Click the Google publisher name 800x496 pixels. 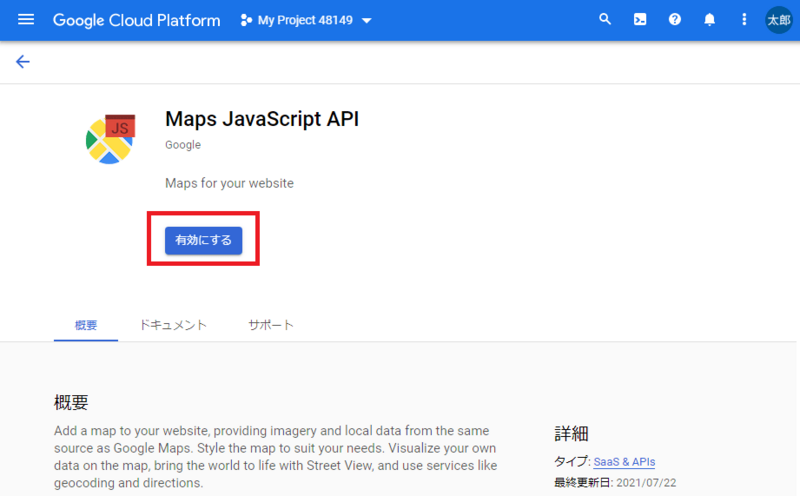(183, 145)
